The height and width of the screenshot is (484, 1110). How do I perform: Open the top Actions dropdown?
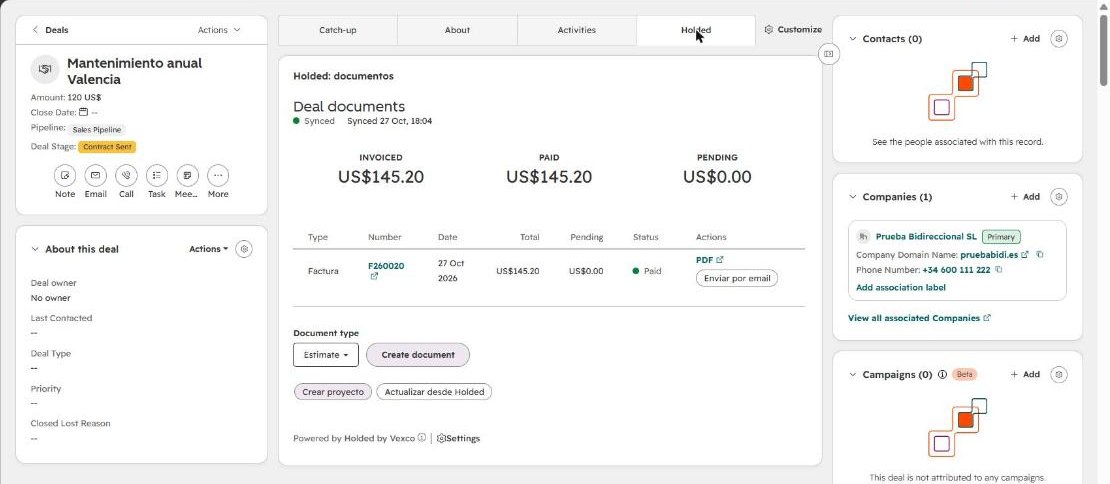click(219, 30)
